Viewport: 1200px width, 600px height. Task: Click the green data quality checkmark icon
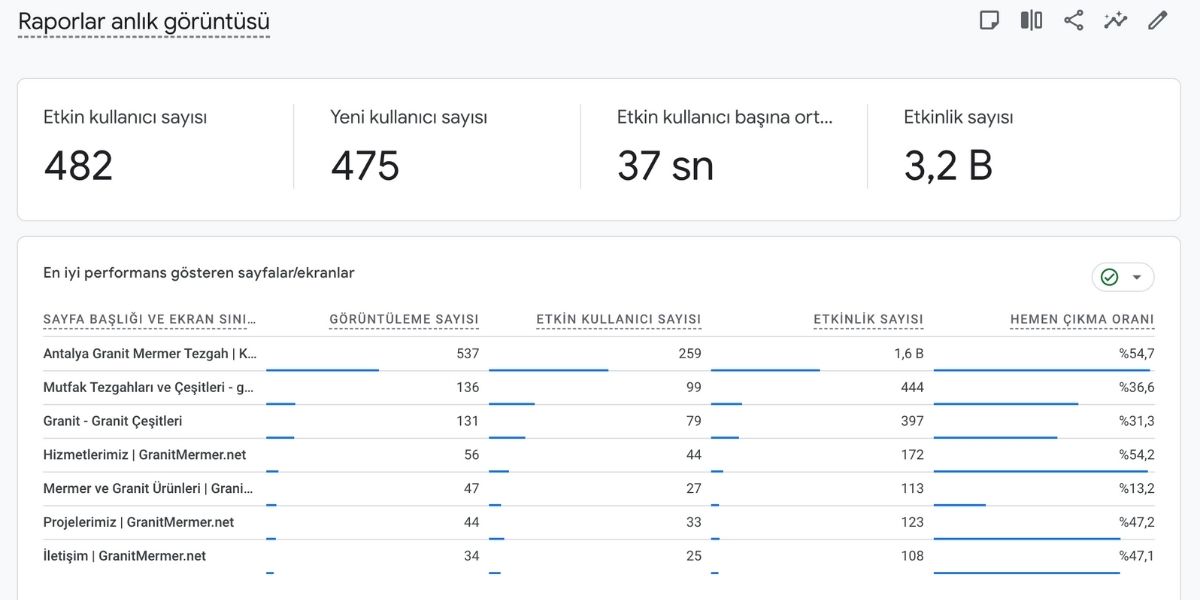point(1109,277)
